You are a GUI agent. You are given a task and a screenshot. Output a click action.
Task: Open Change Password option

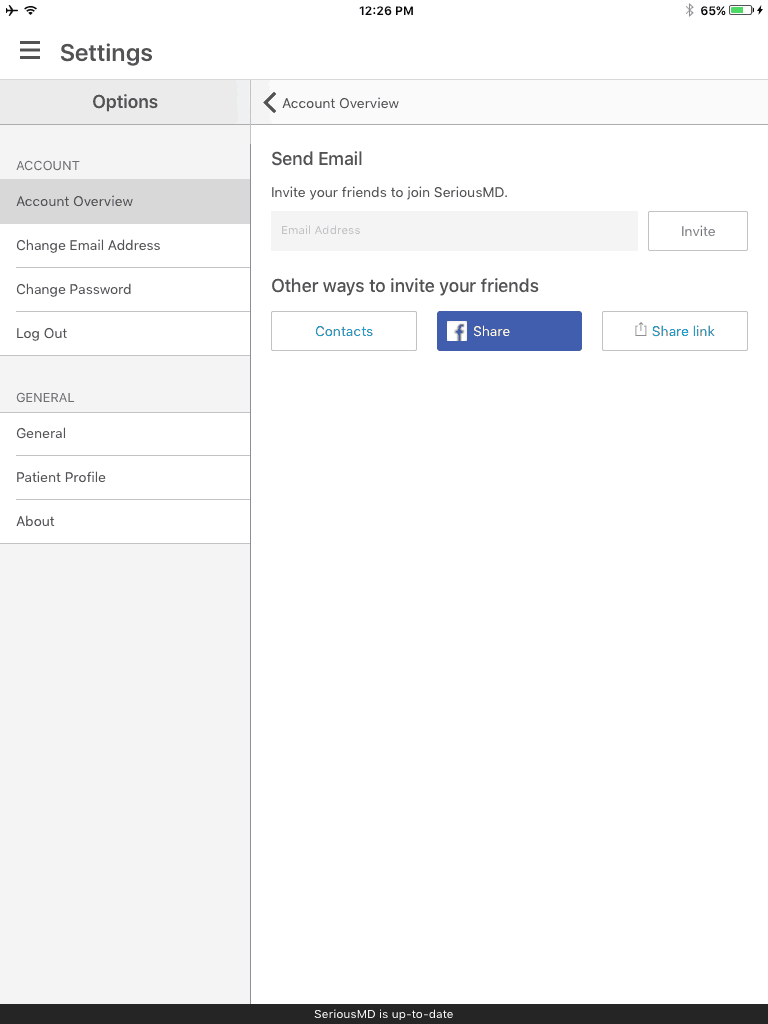(x=125, y=289)
